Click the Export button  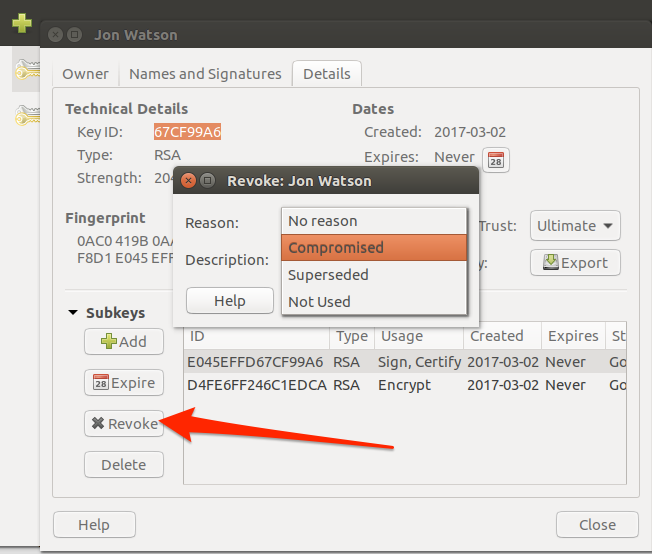click(x=575, y=263)
